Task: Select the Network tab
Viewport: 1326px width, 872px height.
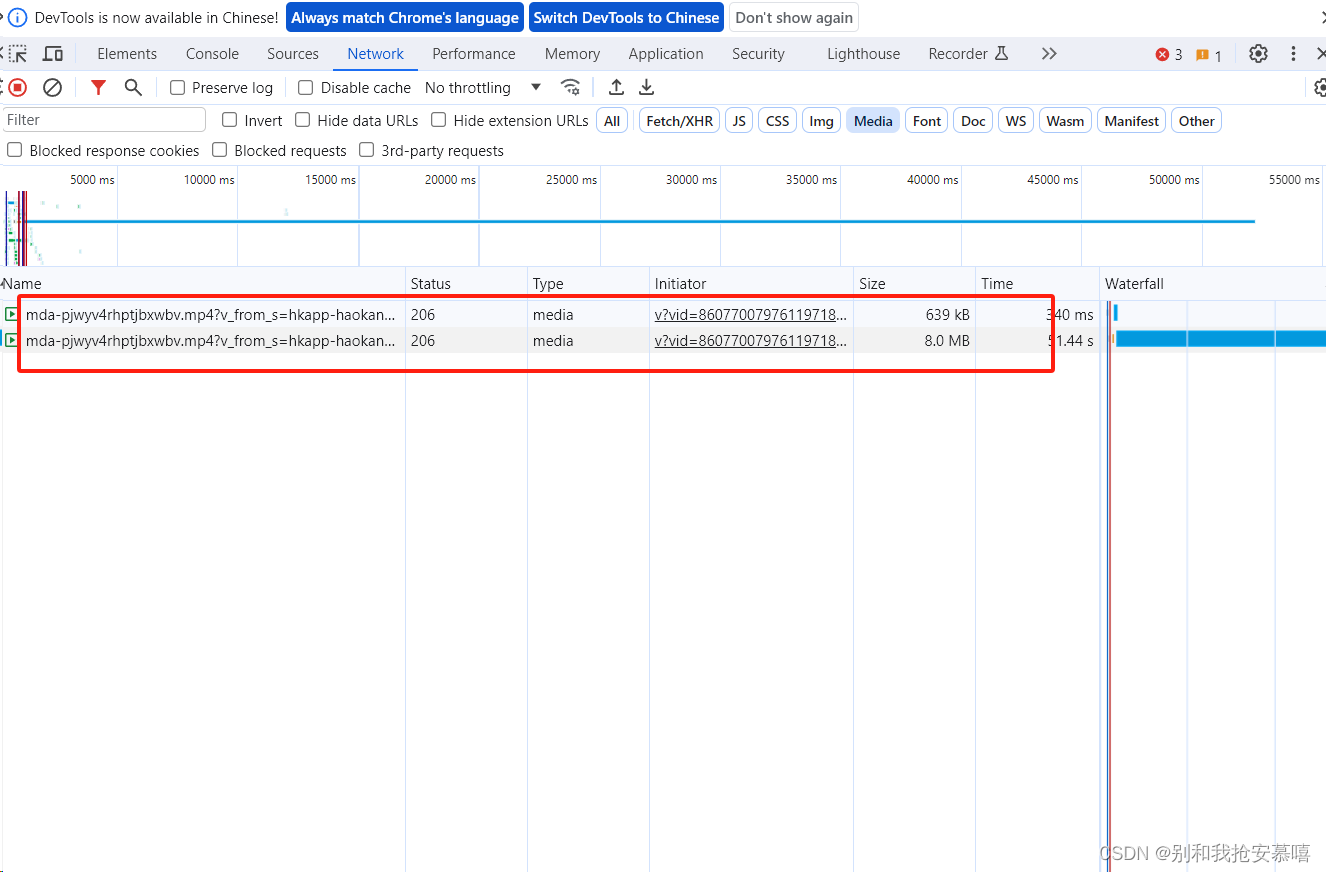Action: click(376, 54)
